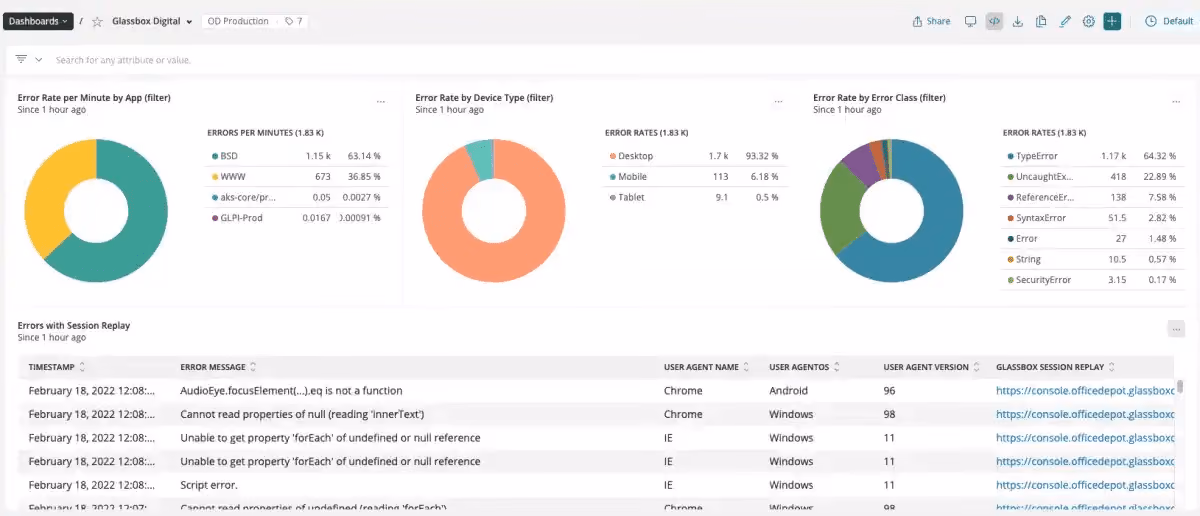Open session replay link for Script error row
1200x516 pixels.
click(x=1085, y=485)
